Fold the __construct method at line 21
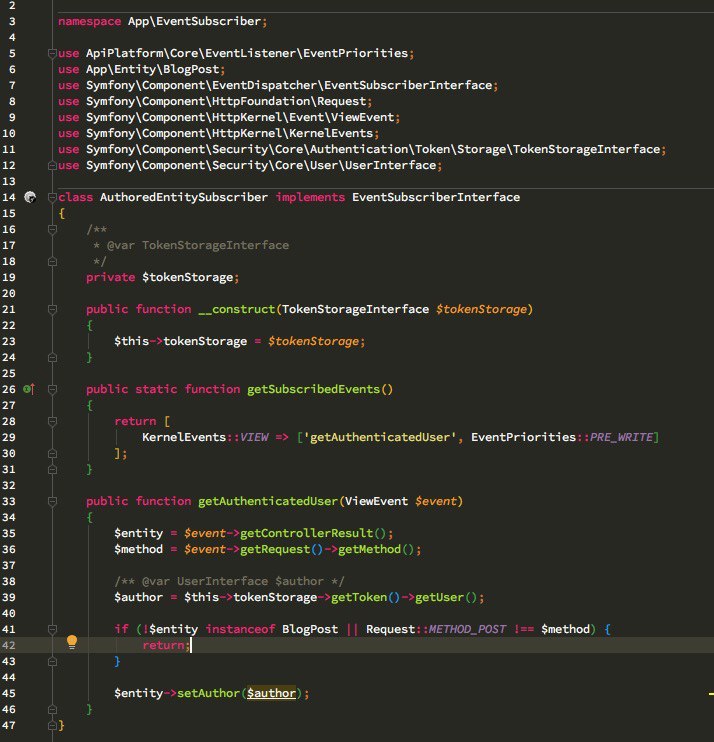The height and width of the screenshot is (742, 714). 53,309
